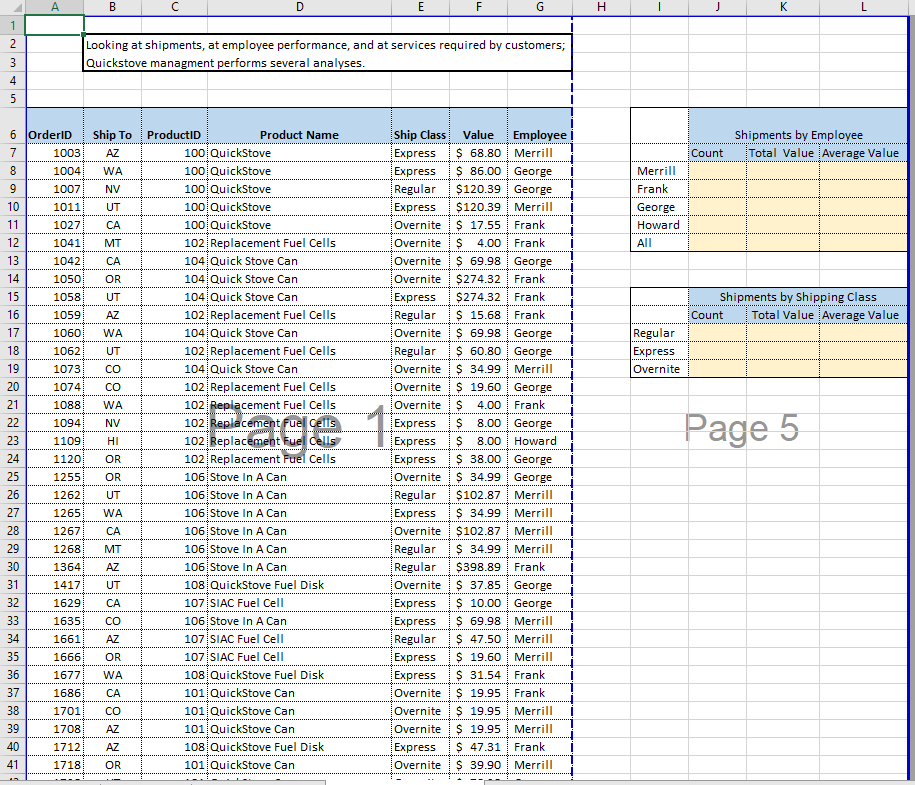
Task: Select column D header
Action: coord(300,7)
